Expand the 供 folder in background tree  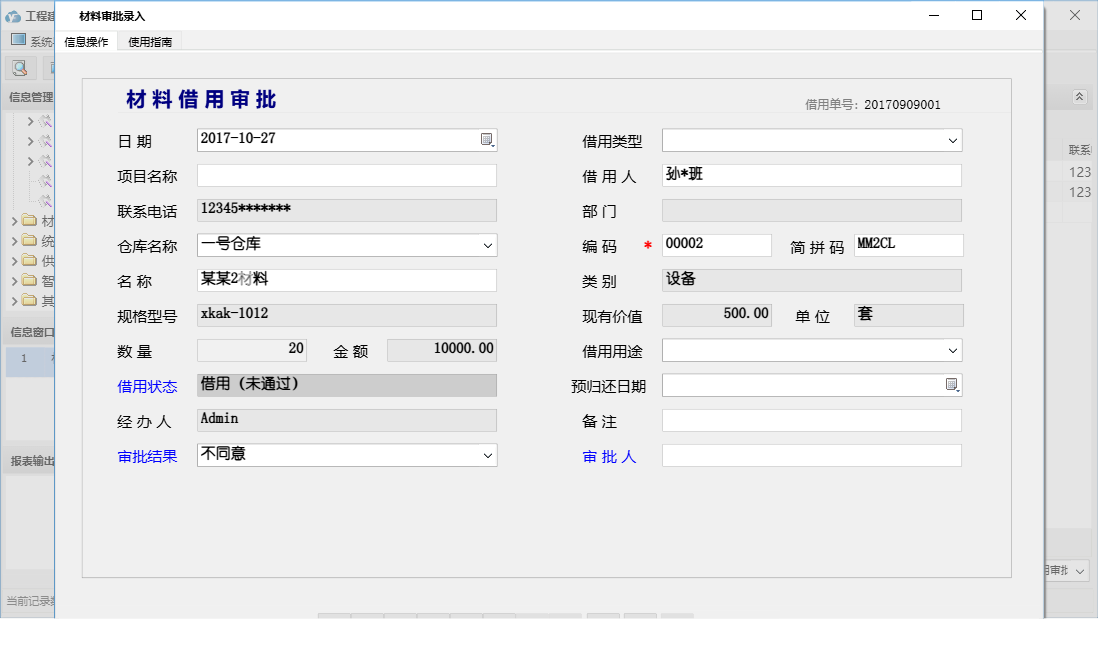click(14, 261)
